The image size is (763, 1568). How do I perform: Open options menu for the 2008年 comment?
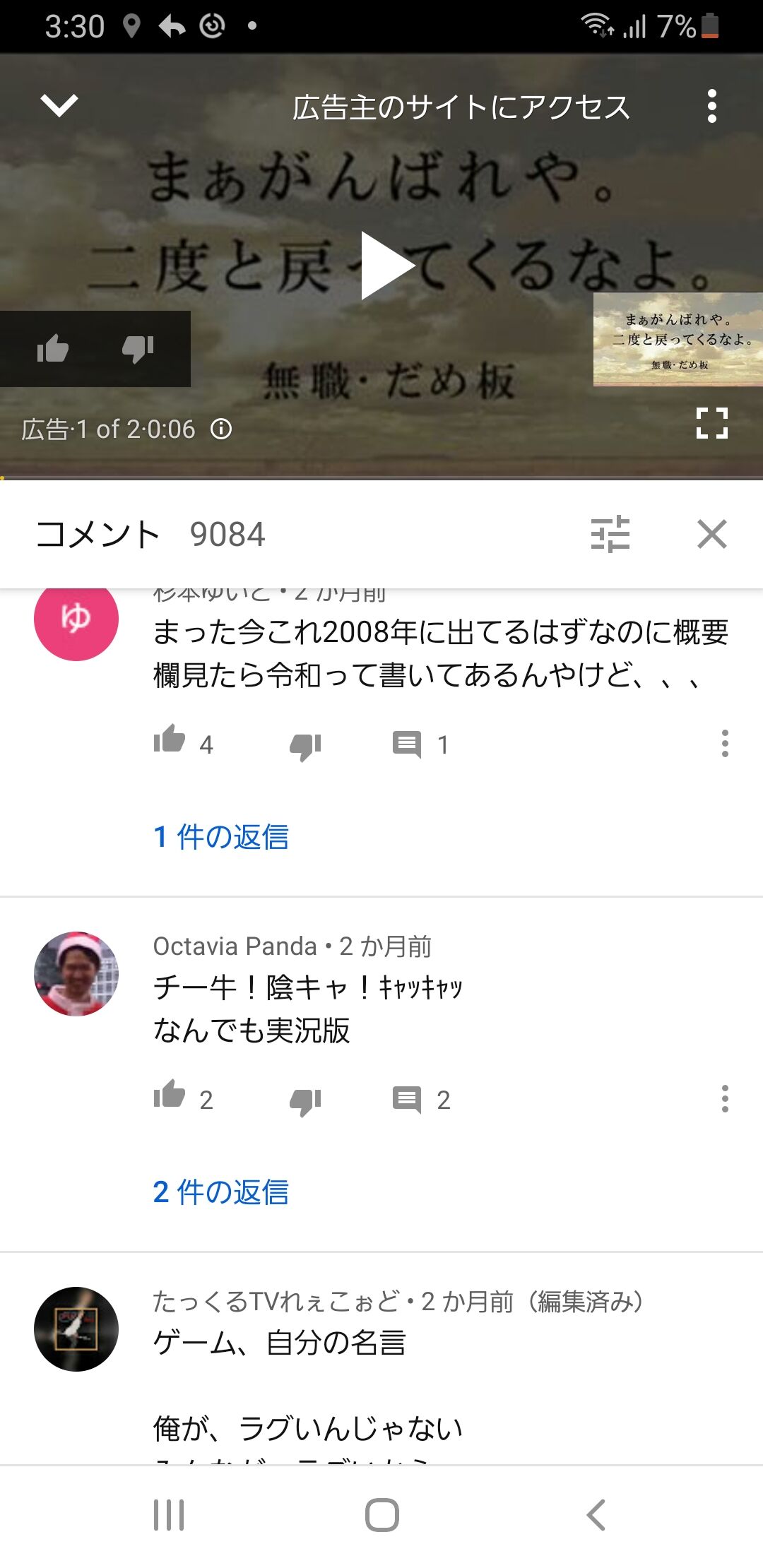(x=725, y=744)
